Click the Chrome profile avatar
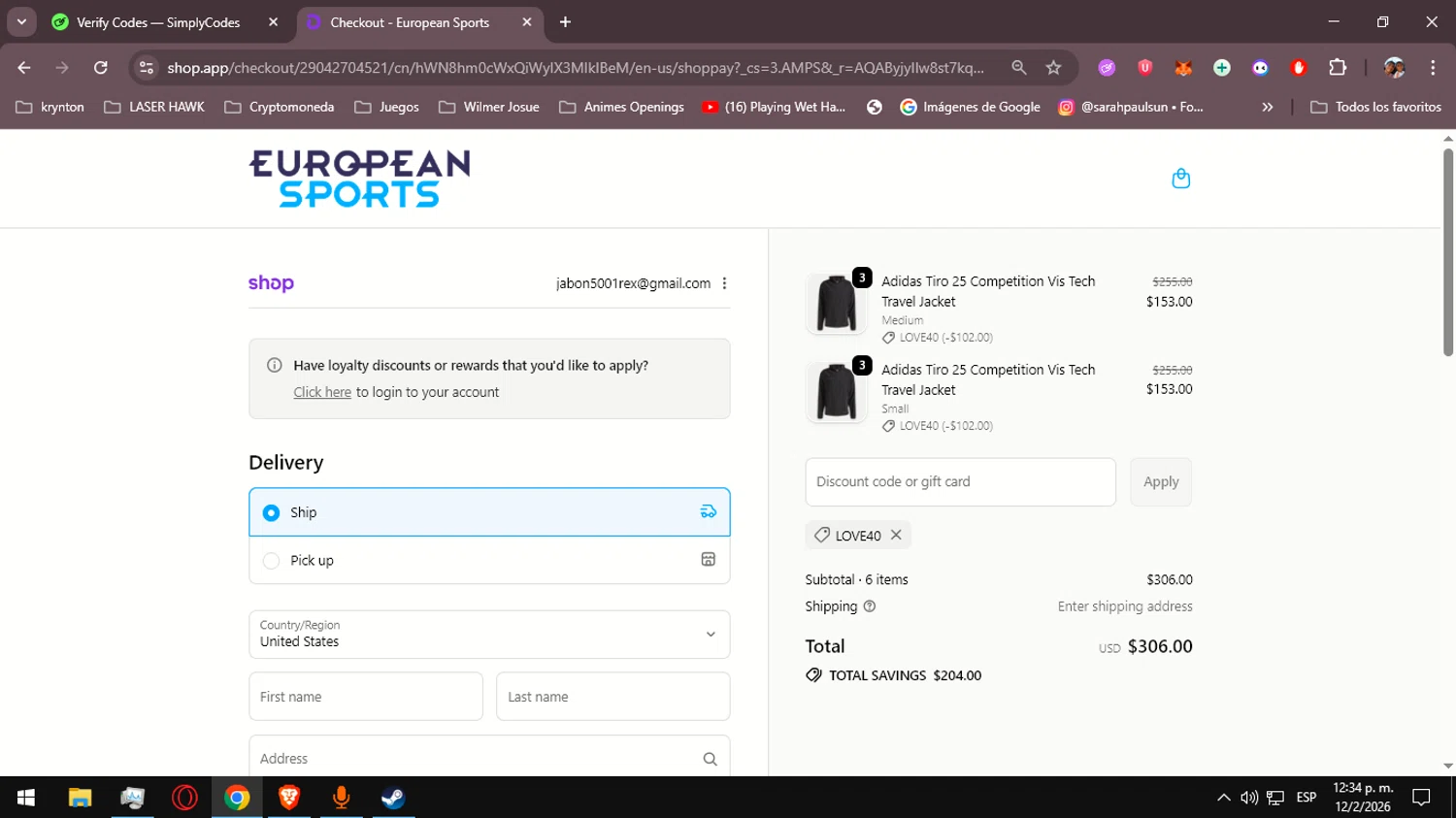Screen dimensions: 1456x818 pos(1394,67)
